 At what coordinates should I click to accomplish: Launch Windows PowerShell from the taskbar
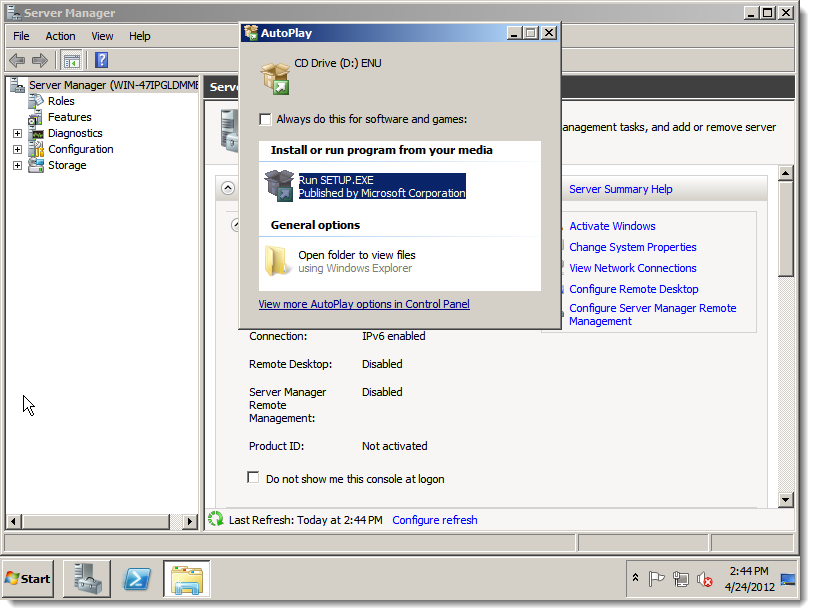point(137,579)
